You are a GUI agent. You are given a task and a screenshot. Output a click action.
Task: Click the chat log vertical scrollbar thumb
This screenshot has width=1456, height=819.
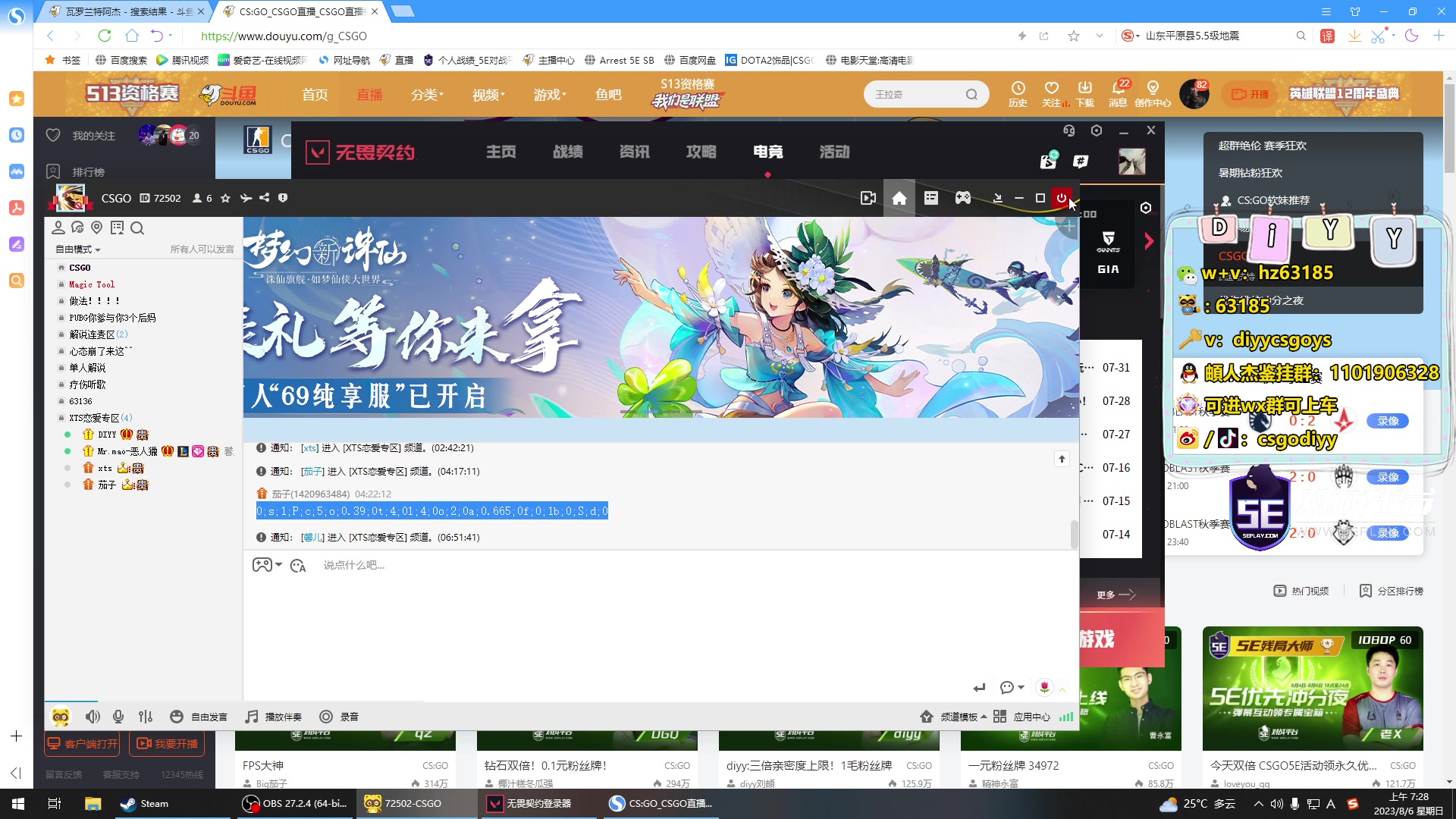(x=1074, y=535)
